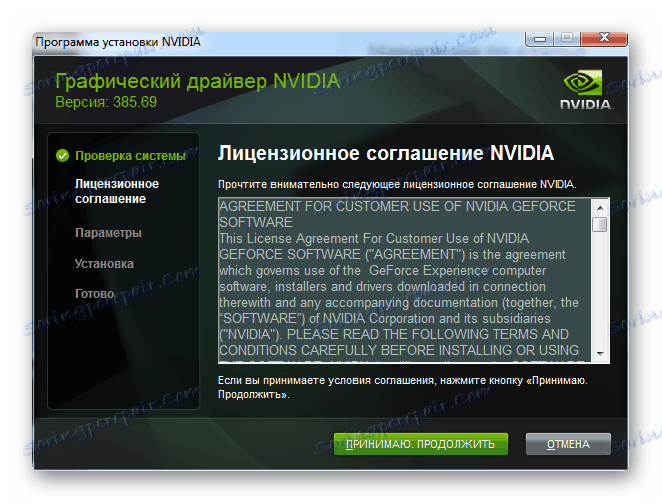Click the green checkmark next to Проверка системы
The image size is (662, 504).
(x=62, y=156)
